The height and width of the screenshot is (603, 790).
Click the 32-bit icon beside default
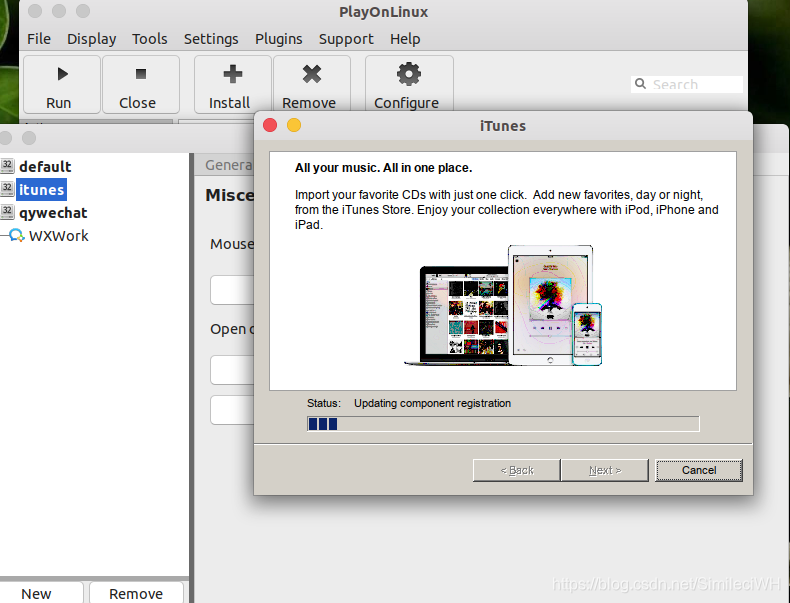point(7,165)
